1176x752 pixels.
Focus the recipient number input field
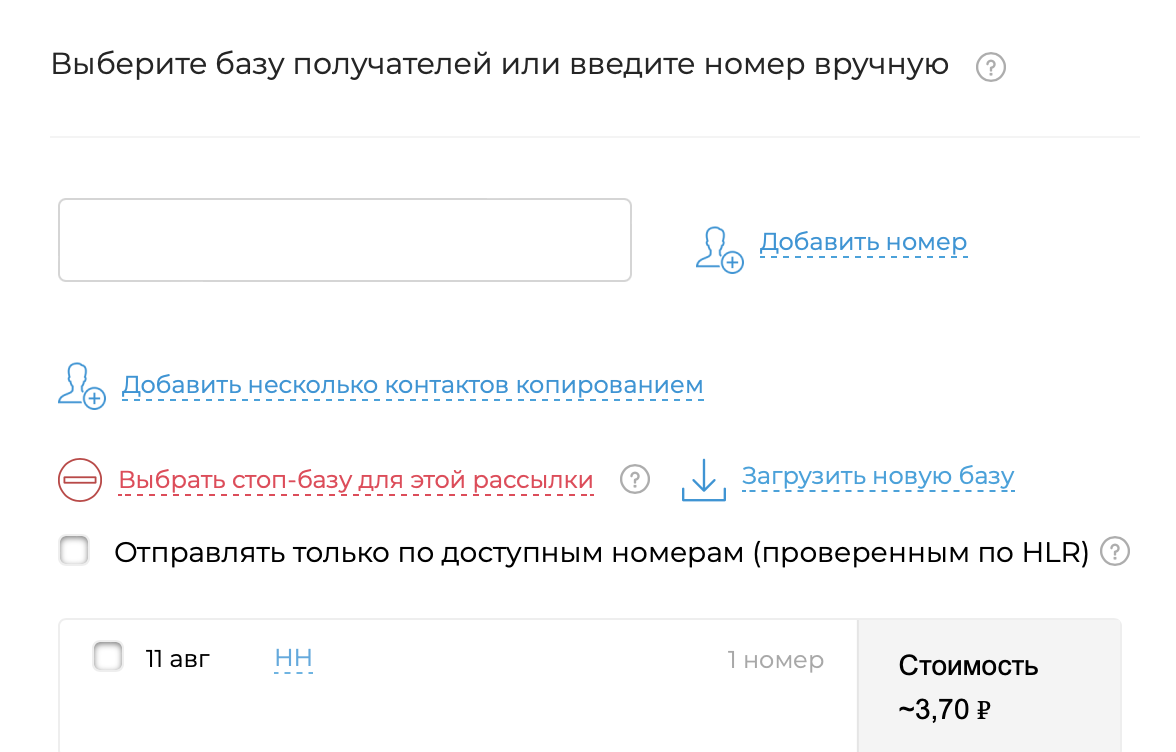(x=345, y=240)
